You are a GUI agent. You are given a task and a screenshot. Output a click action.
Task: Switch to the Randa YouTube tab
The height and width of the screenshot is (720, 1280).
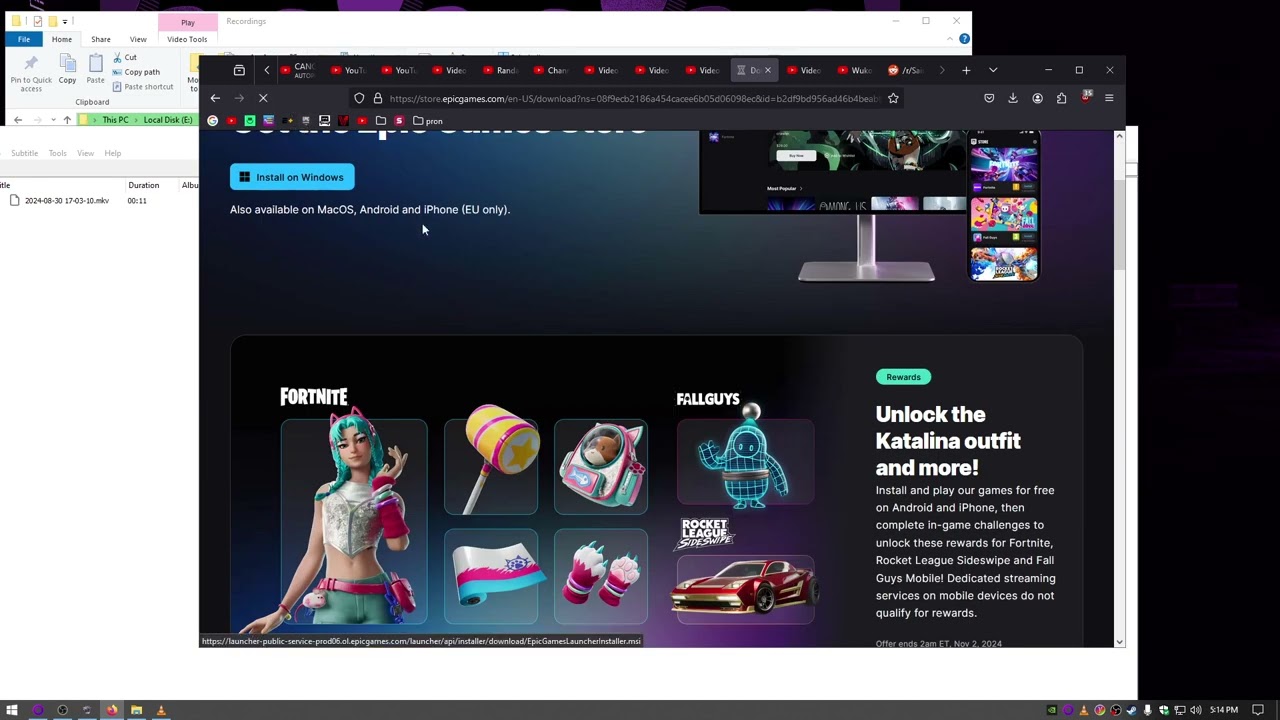pyautogui.click(x=501, y=70)
